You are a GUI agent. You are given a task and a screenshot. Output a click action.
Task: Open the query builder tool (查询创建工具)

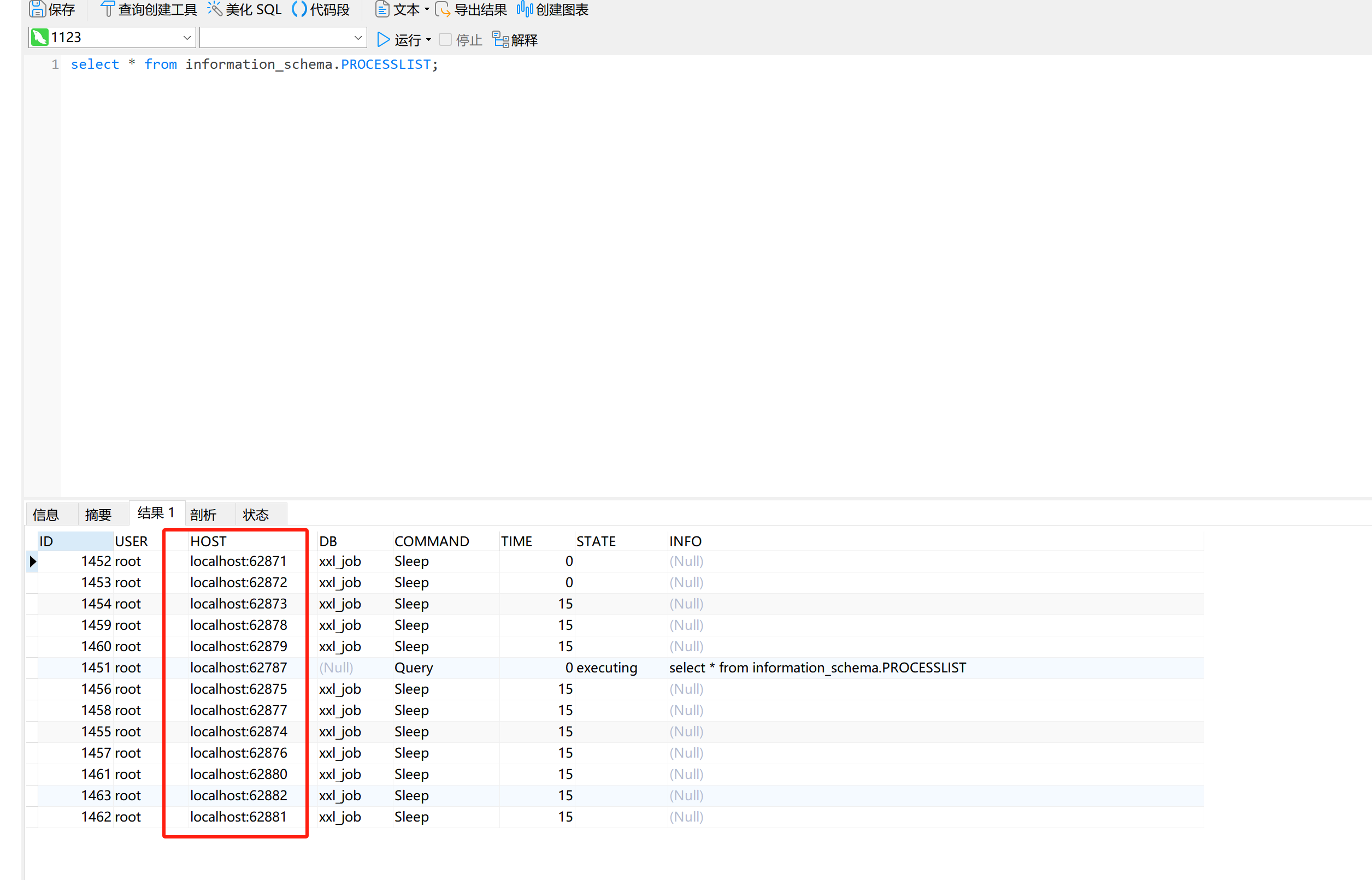[x=107, y=9]
